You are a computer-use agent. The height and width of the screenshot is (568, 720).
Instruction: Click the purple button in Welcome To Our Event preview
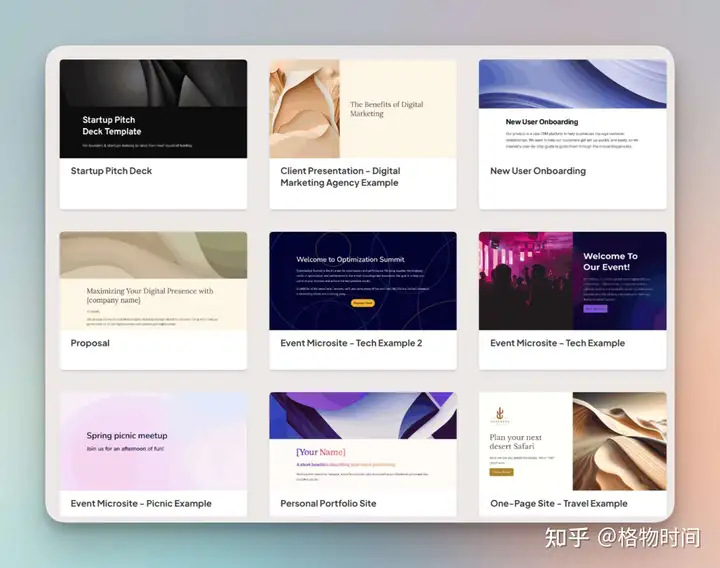coord(595,309)
